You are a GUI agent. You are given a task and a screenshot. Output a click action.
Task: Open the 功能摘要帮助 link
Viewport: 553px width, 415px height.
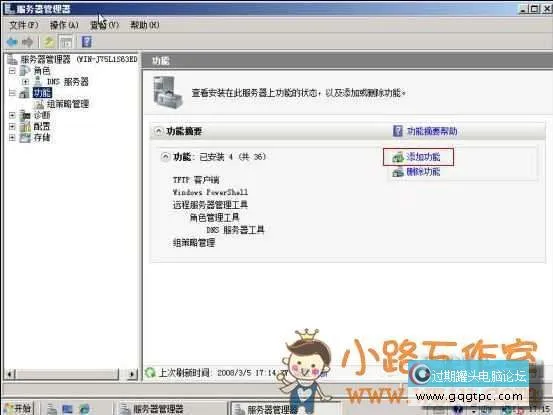(432, 131)
